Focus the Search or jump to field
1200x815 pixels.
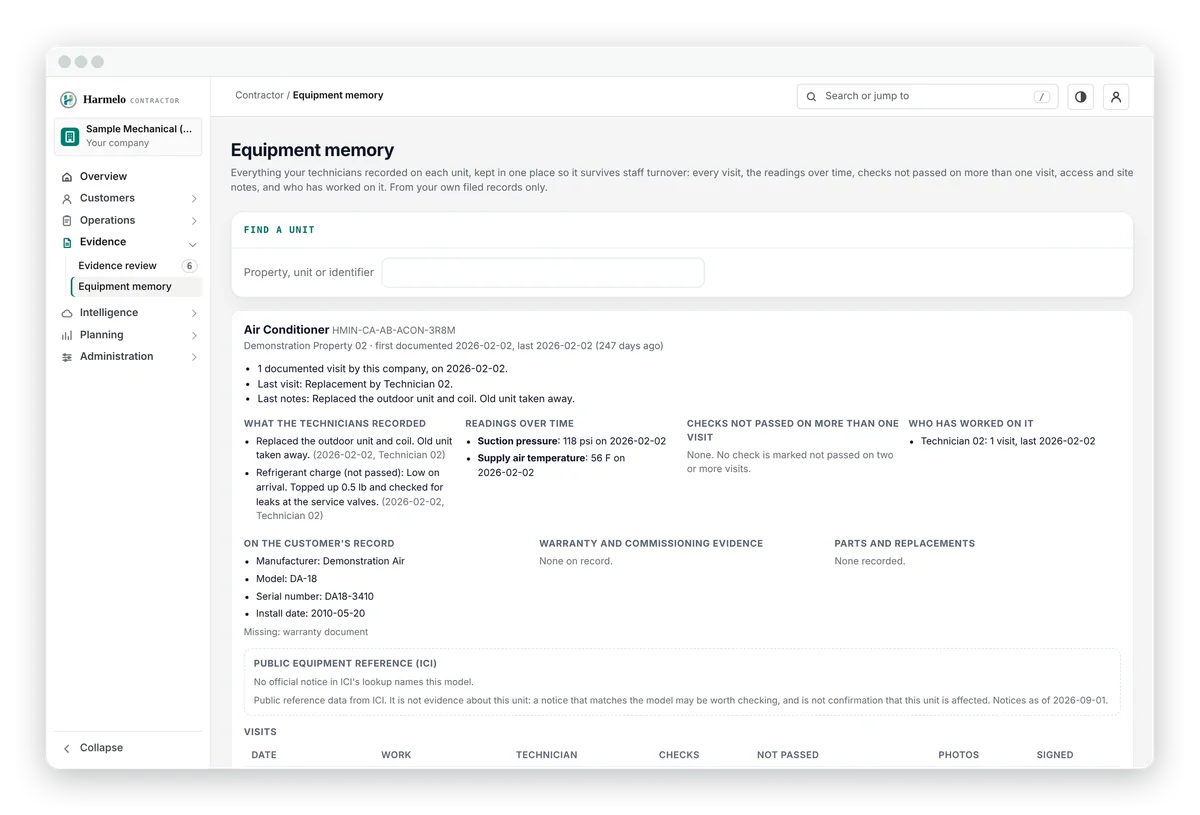927,96
